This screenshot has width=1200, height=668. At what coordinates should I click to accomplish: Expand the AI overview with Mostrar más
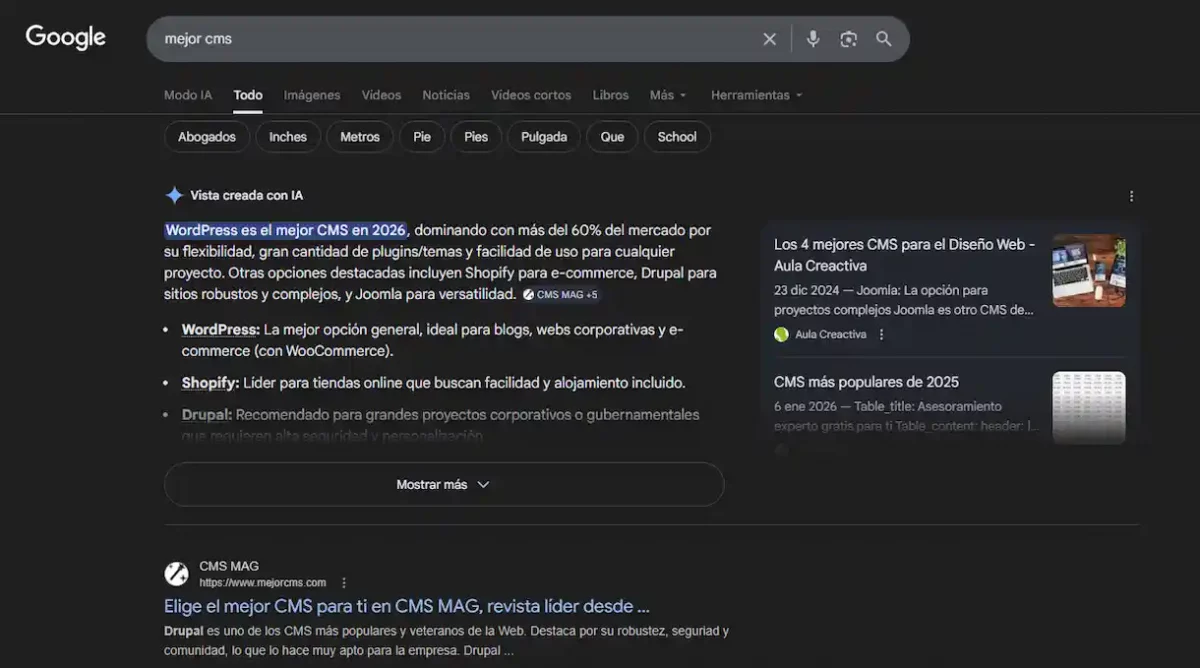[x=443, y=484]
